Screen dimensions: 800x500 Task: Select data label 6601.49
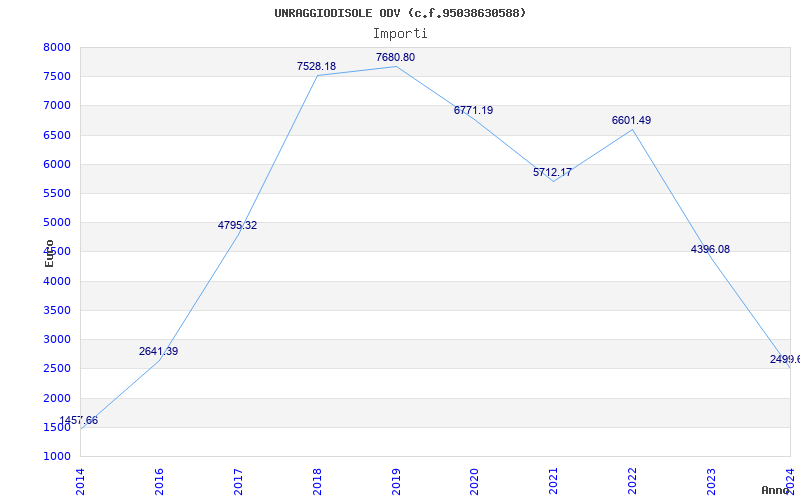(632, 120)
